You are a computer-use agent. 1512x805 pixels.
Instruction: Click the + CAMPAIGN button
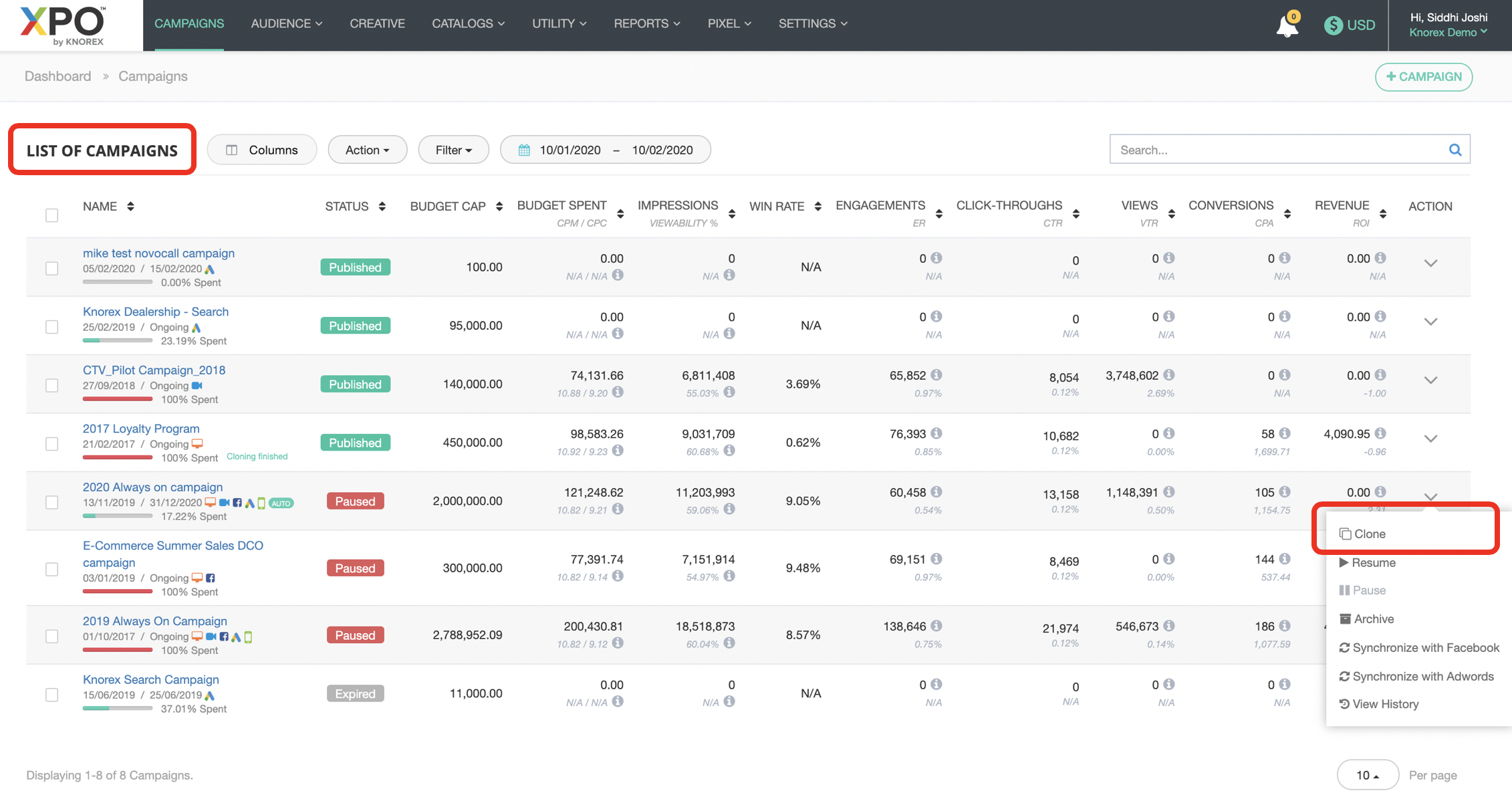1423,77
